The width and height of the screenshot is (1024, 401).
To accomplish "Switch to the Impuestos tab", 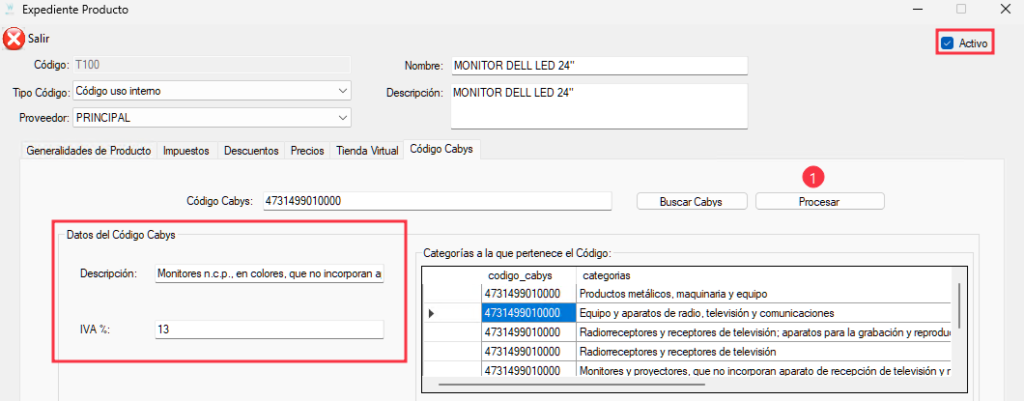I will pyautogui.click(x=186, y=151).
